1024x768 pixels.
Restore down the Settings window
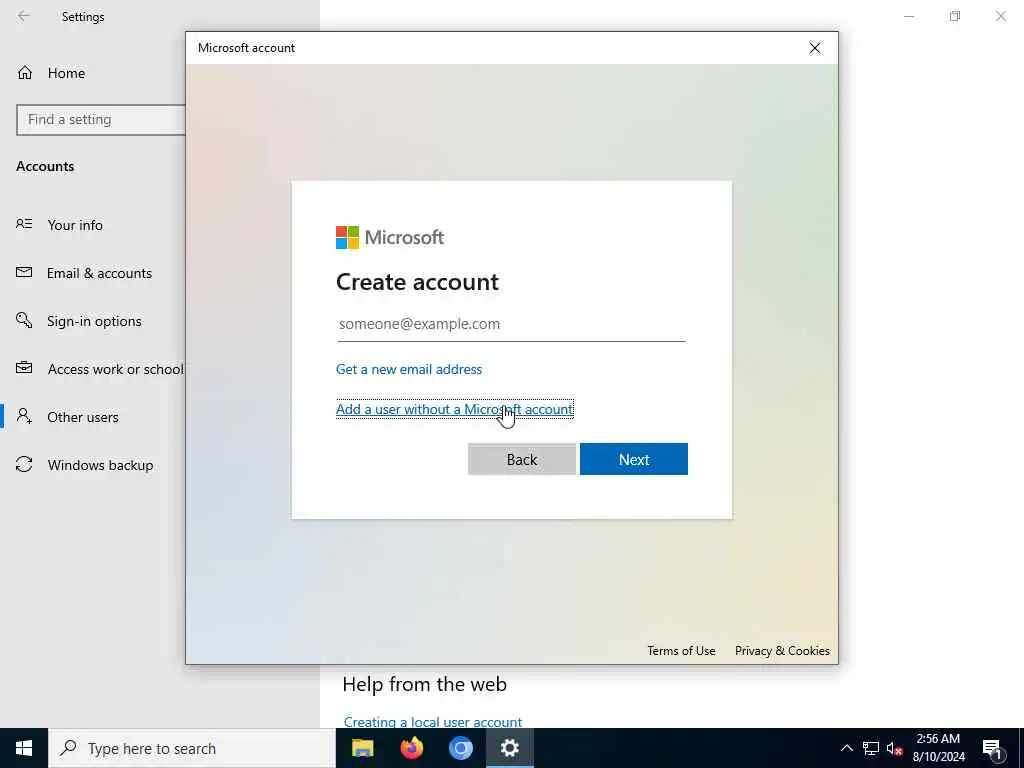coord(955,16)
